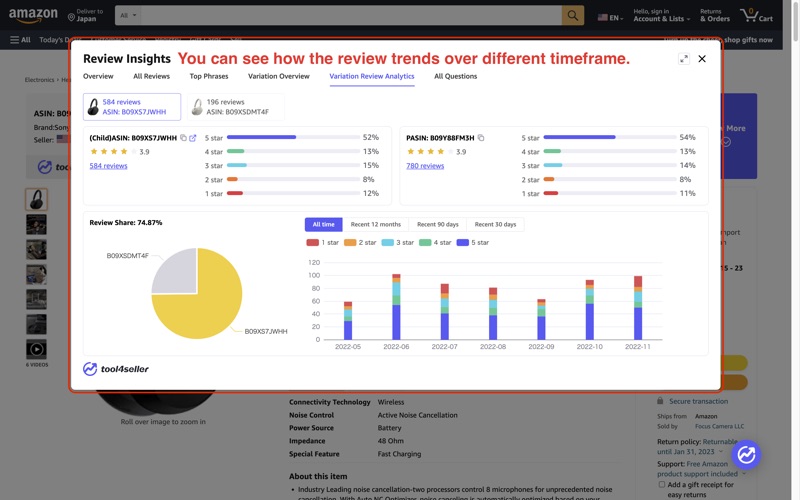
Task: Click the first product thumbnail image
Action: [36, 199]
